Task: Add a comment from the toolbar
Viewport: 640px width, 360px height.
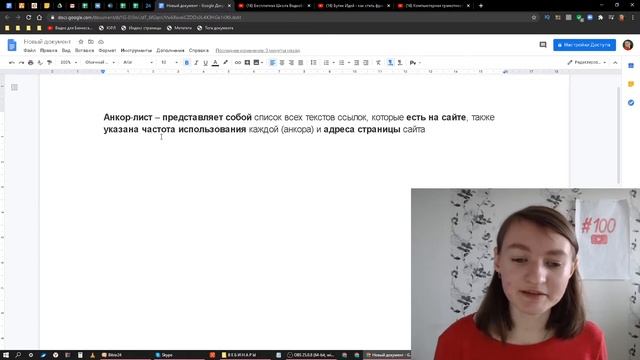Action: coord(247,62)
